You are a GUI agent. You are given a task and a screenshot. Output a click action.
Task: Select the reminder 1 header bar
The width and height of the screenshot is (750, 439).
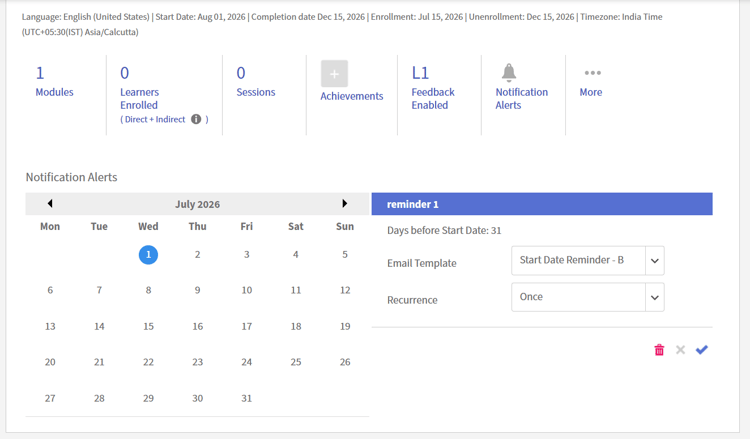coord(542,204)
